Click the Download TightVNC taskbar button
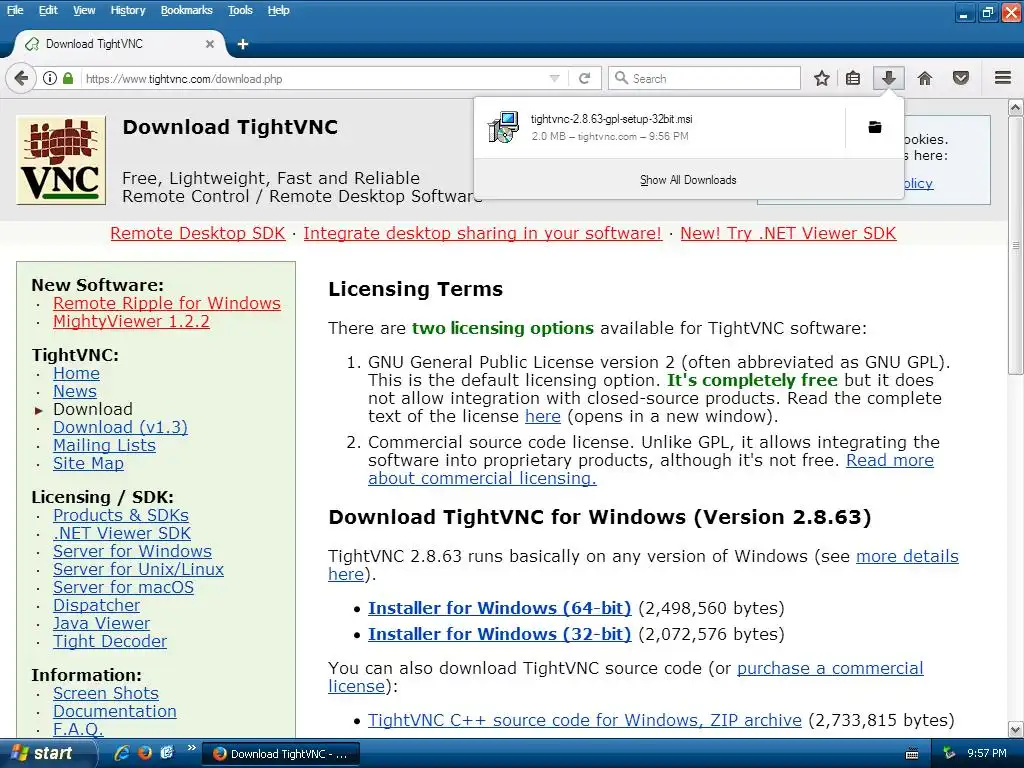The height and width of the screenshot is (768, 1024). [280, 754]
